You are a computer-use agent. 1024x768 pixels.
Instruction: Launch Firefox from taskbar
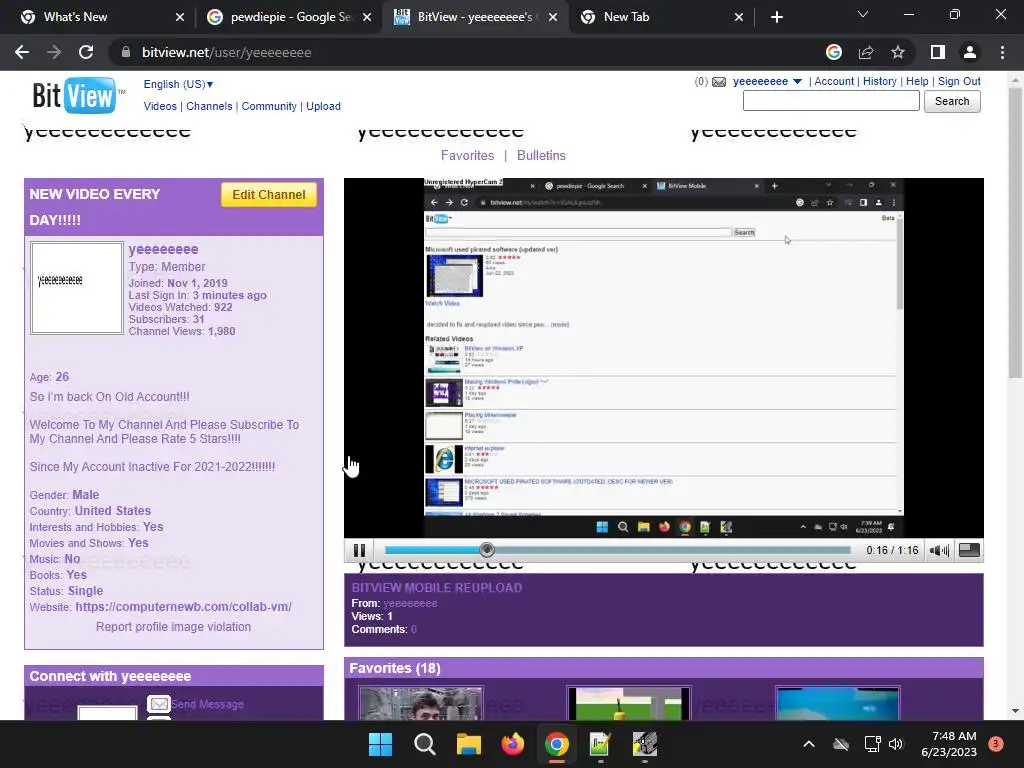(513, 744)
